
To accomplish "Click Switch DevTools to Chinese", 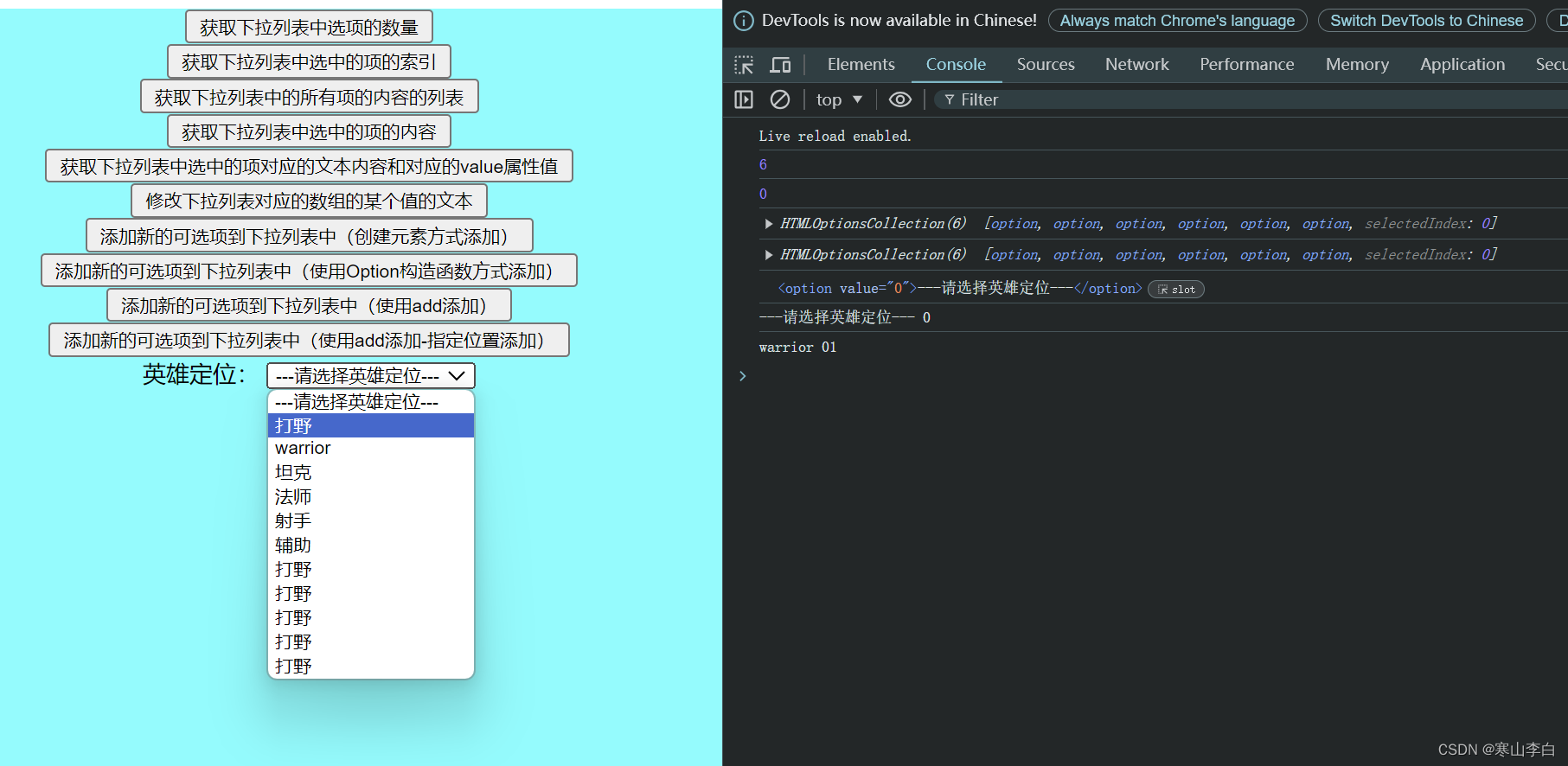I will coord(1426,21).
